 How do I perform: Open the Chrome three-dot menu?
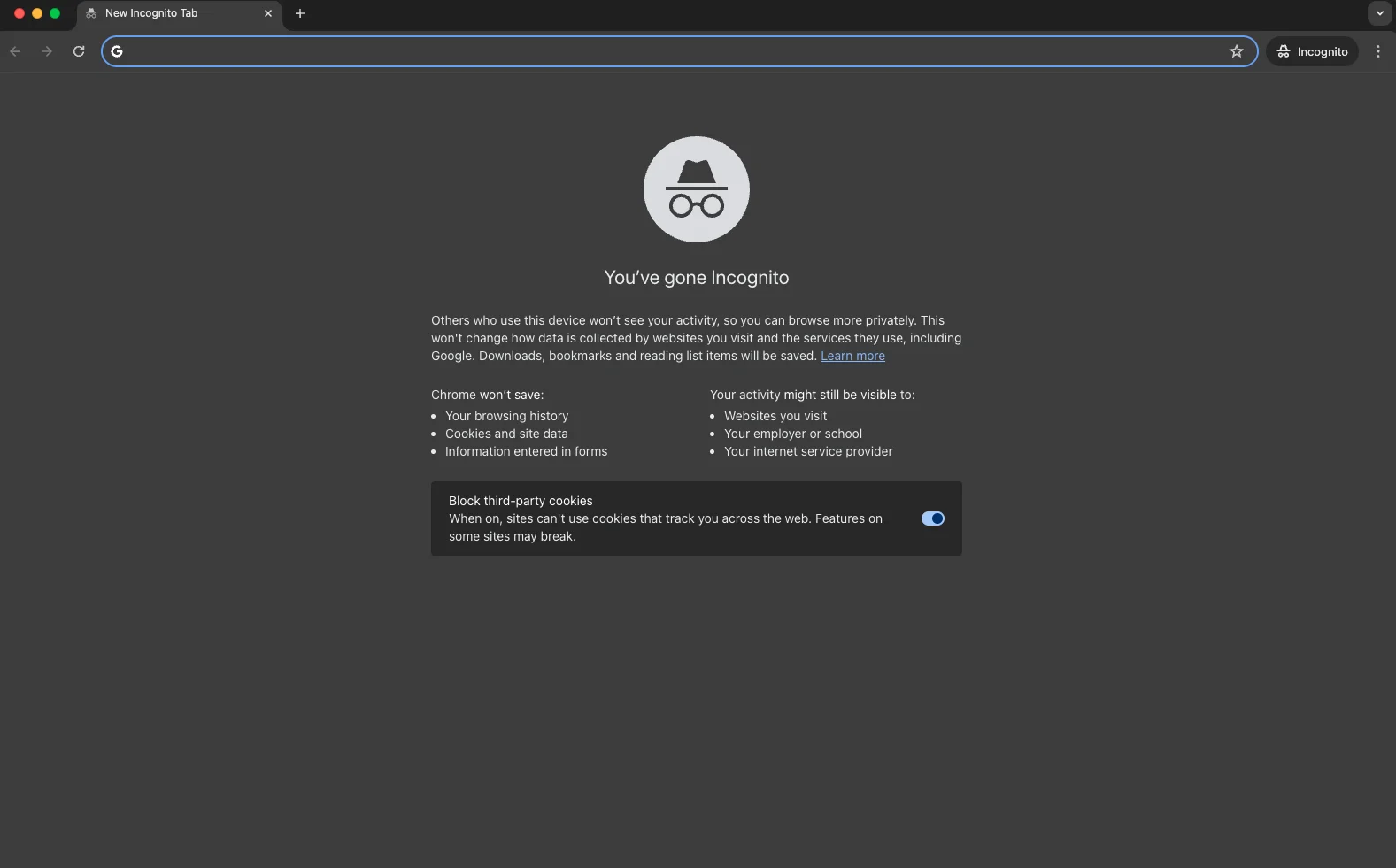click(1378, 51)
